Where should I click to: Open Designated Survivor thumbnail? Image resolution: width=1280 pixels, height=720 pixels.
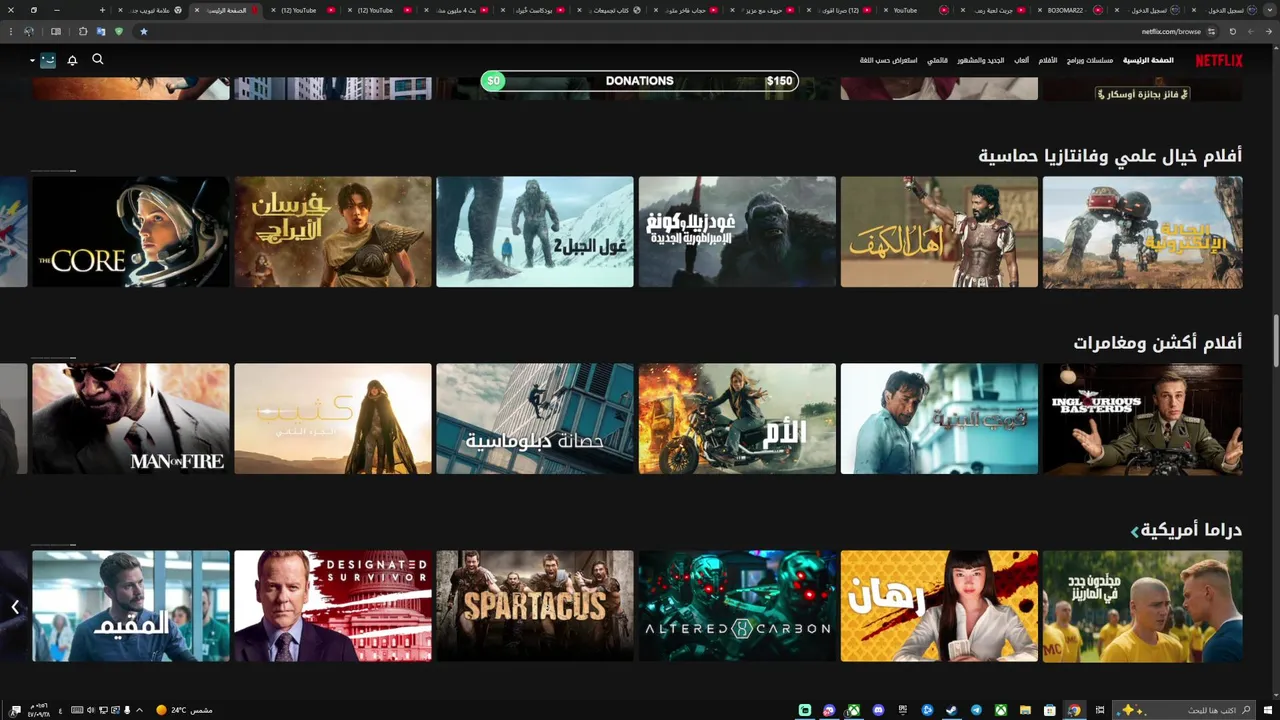tap(333, 606)
